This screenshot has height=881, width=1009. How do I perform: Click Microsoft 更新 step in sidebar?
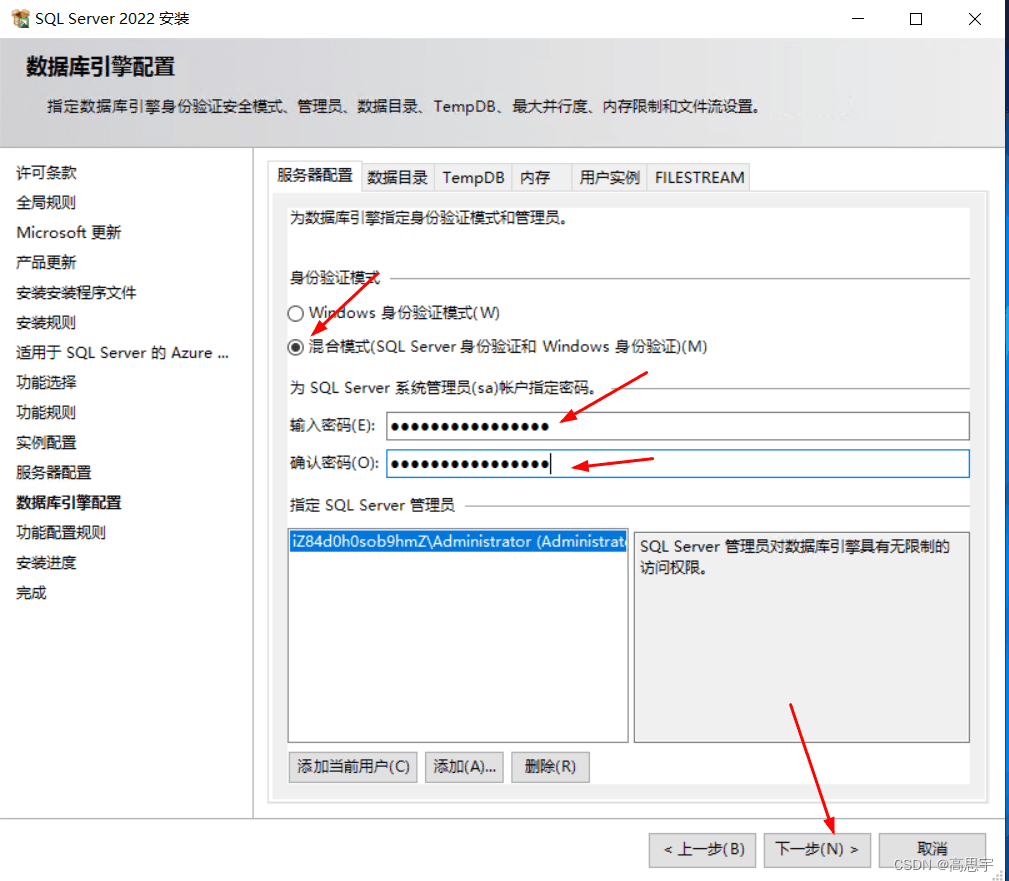point(69,232)
